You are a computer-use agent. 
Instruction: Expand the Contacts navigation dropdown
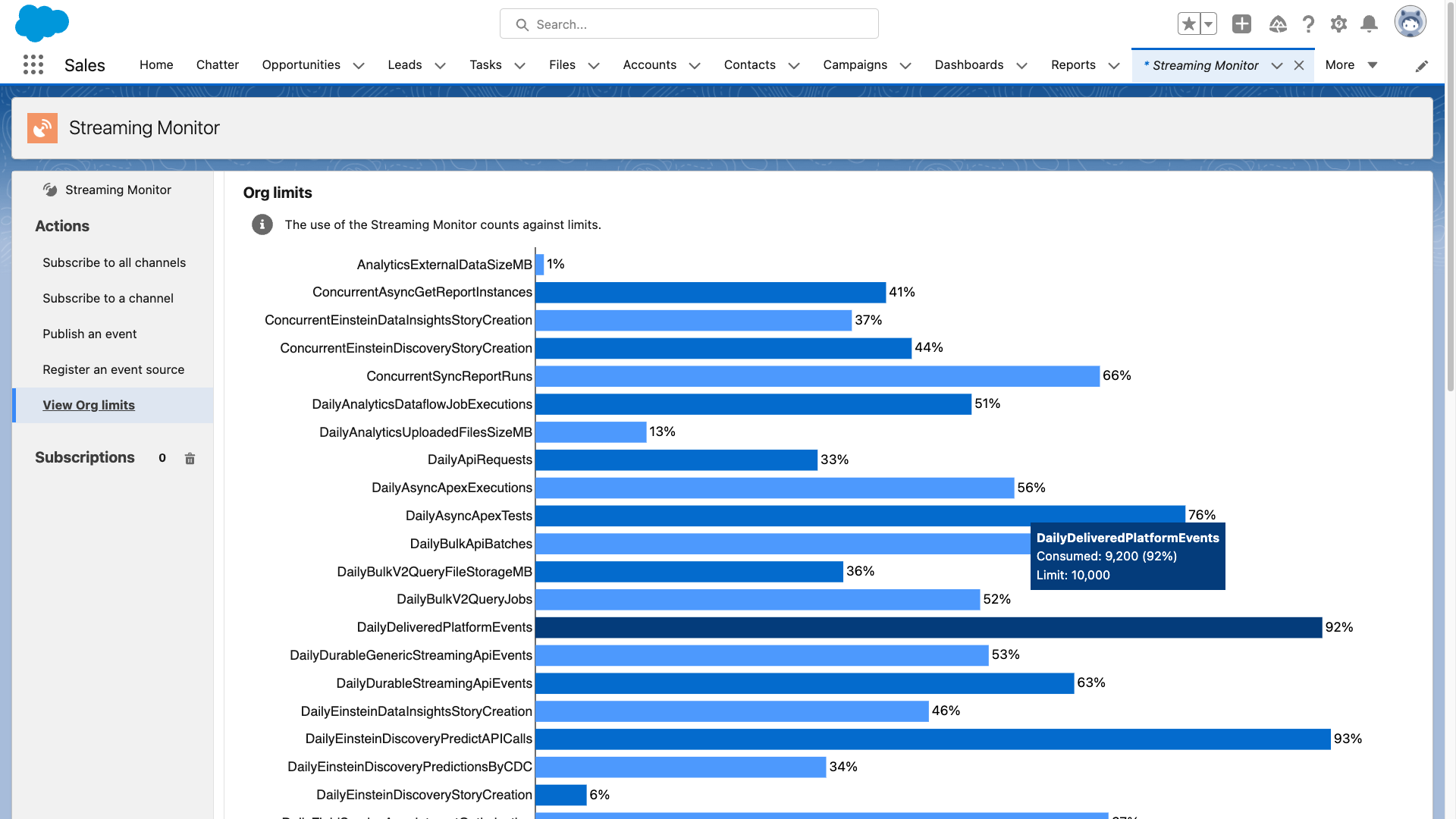[x=795, y=65]
